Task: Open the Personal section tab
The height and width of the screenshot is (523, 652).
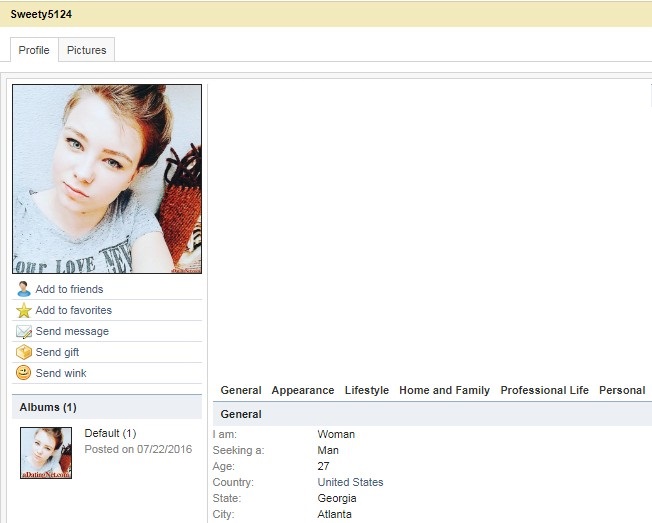Action: coord(622,390)
